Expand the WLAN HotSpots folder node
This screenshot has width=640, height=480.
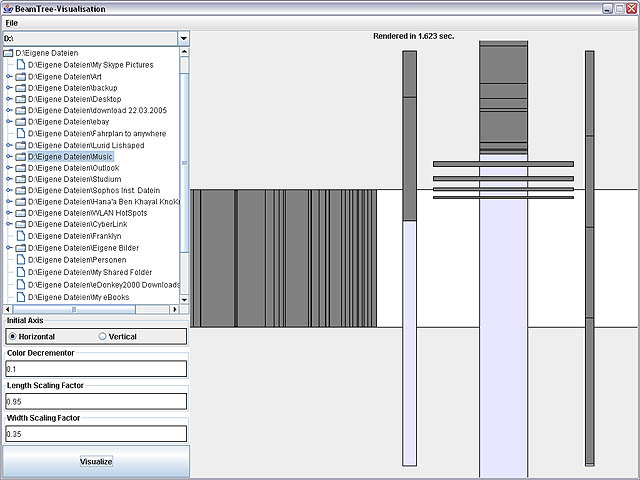[9, 213]
